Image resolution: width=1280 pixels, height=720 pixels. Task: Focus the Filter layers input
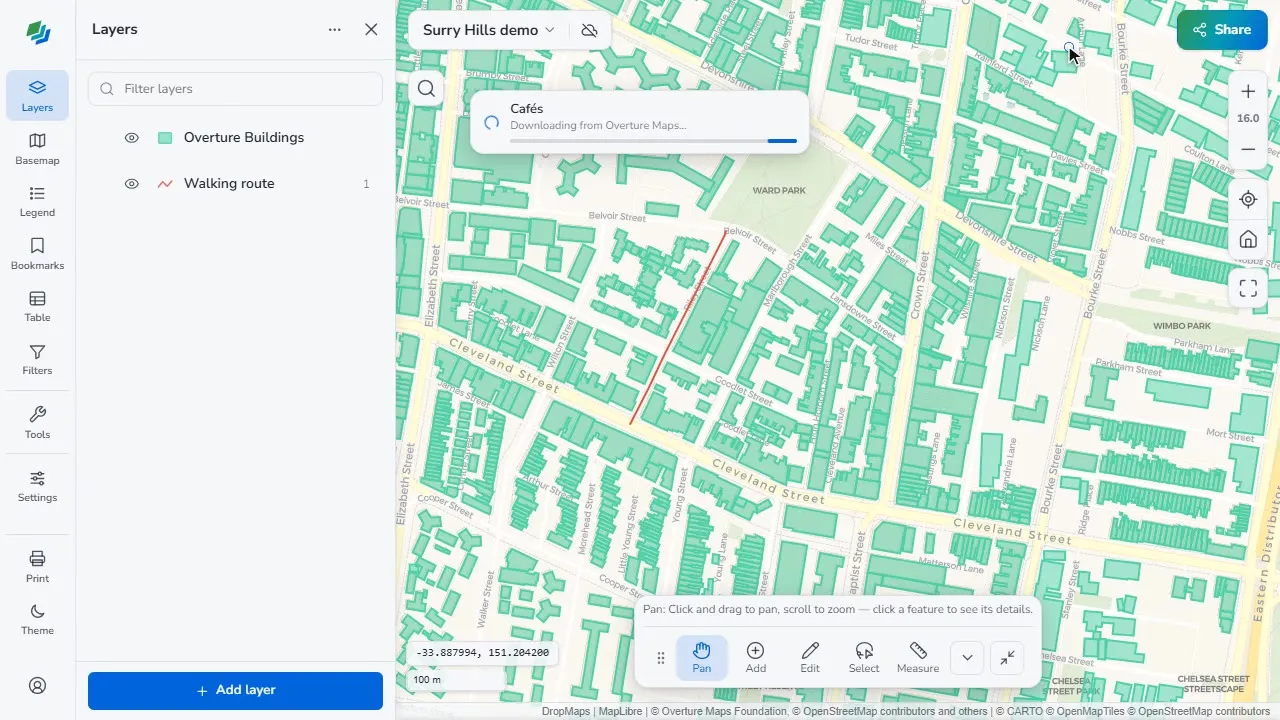pos(235,89)
